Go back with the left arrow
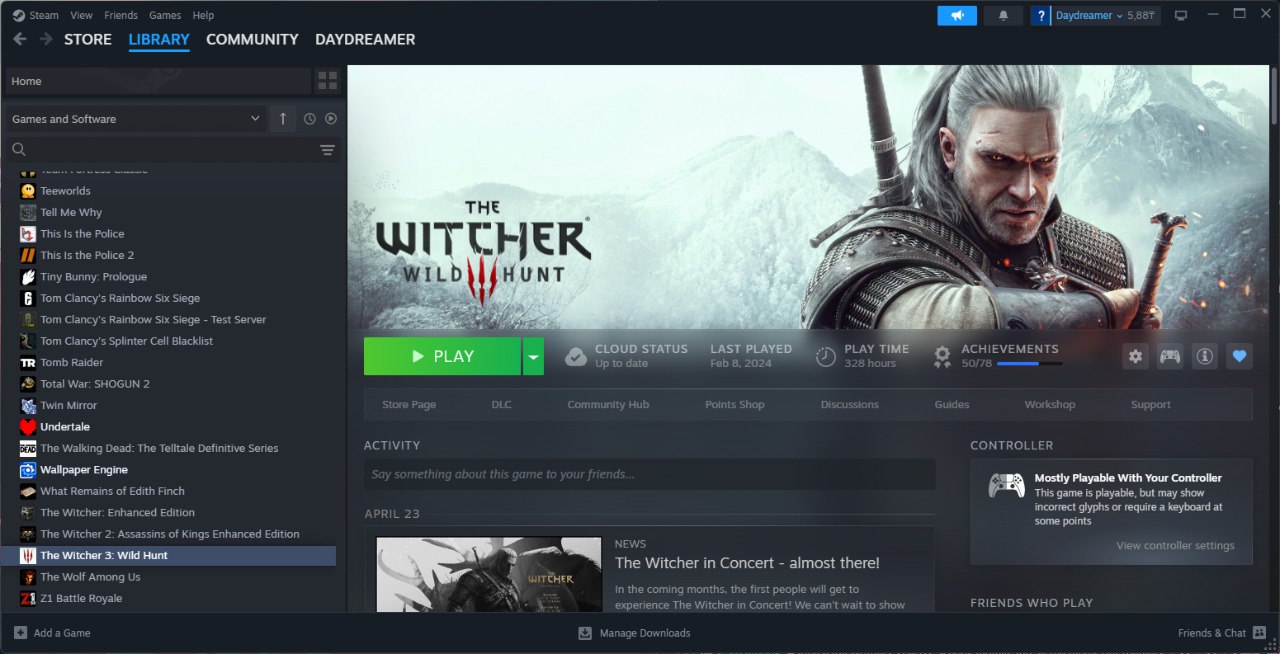1280x654 pixels. [20, 39]
